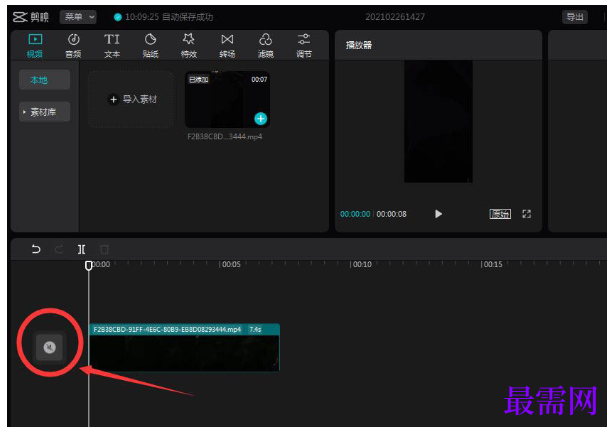Select the F2B38CBD...3444.mp4 media thumbnail
This screenshot has width=616, height=432.
tap(227, 99)
